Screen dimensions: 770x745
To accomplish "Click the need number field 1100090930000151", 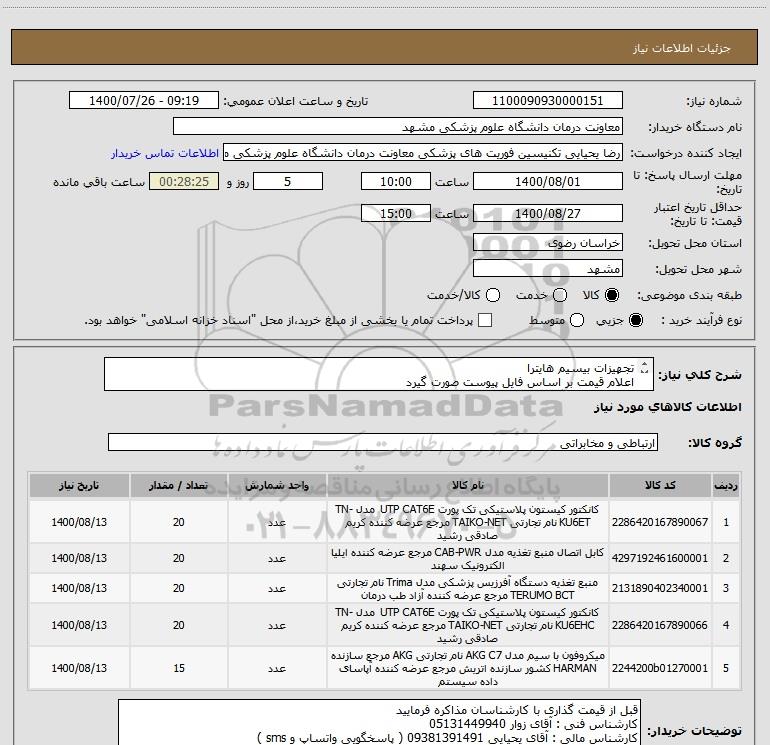I will 548,101.
